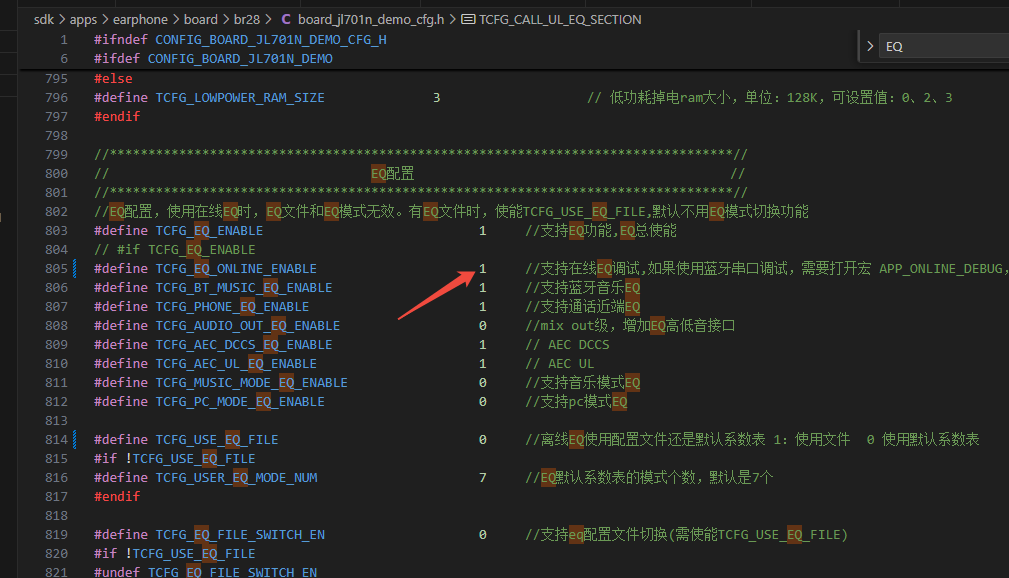Image resolution: width=1009 pixels, height=578 pixels.
Task: Focus the find input containing EQ
Action: pos(946,46)
